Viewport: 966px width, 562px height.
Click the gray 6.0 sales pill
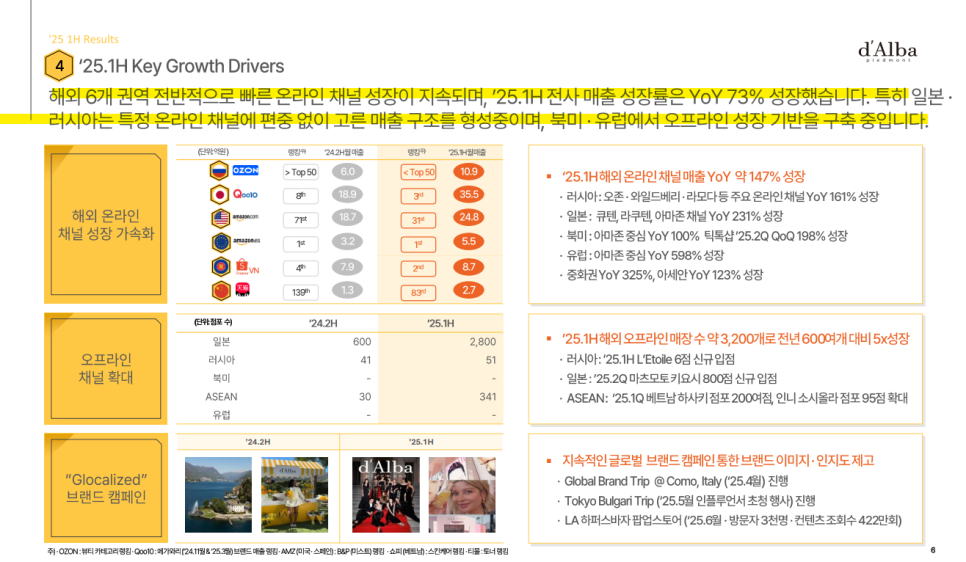click(x=347, y=172)
